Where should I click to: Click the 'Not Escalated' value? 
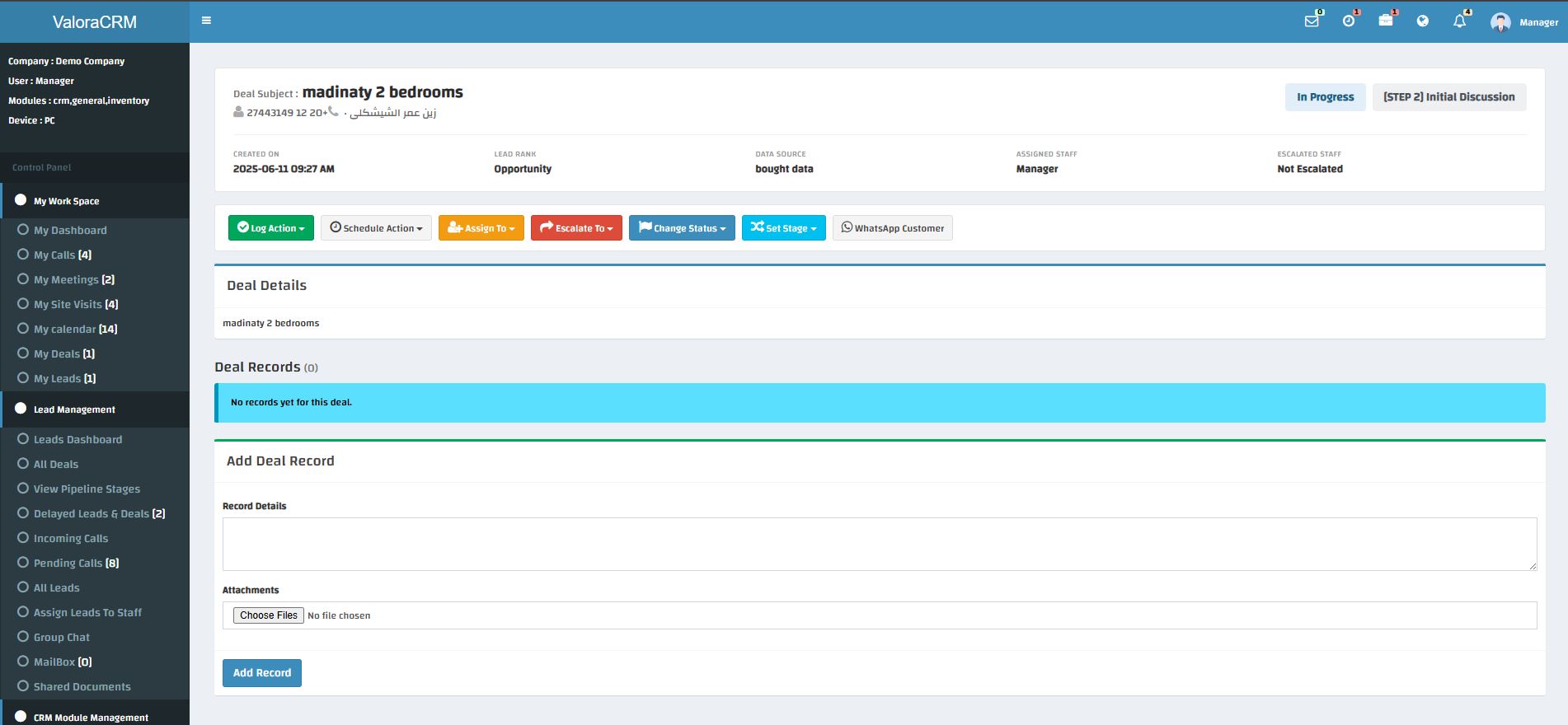pyautogui.click(x=1310, y=169)
